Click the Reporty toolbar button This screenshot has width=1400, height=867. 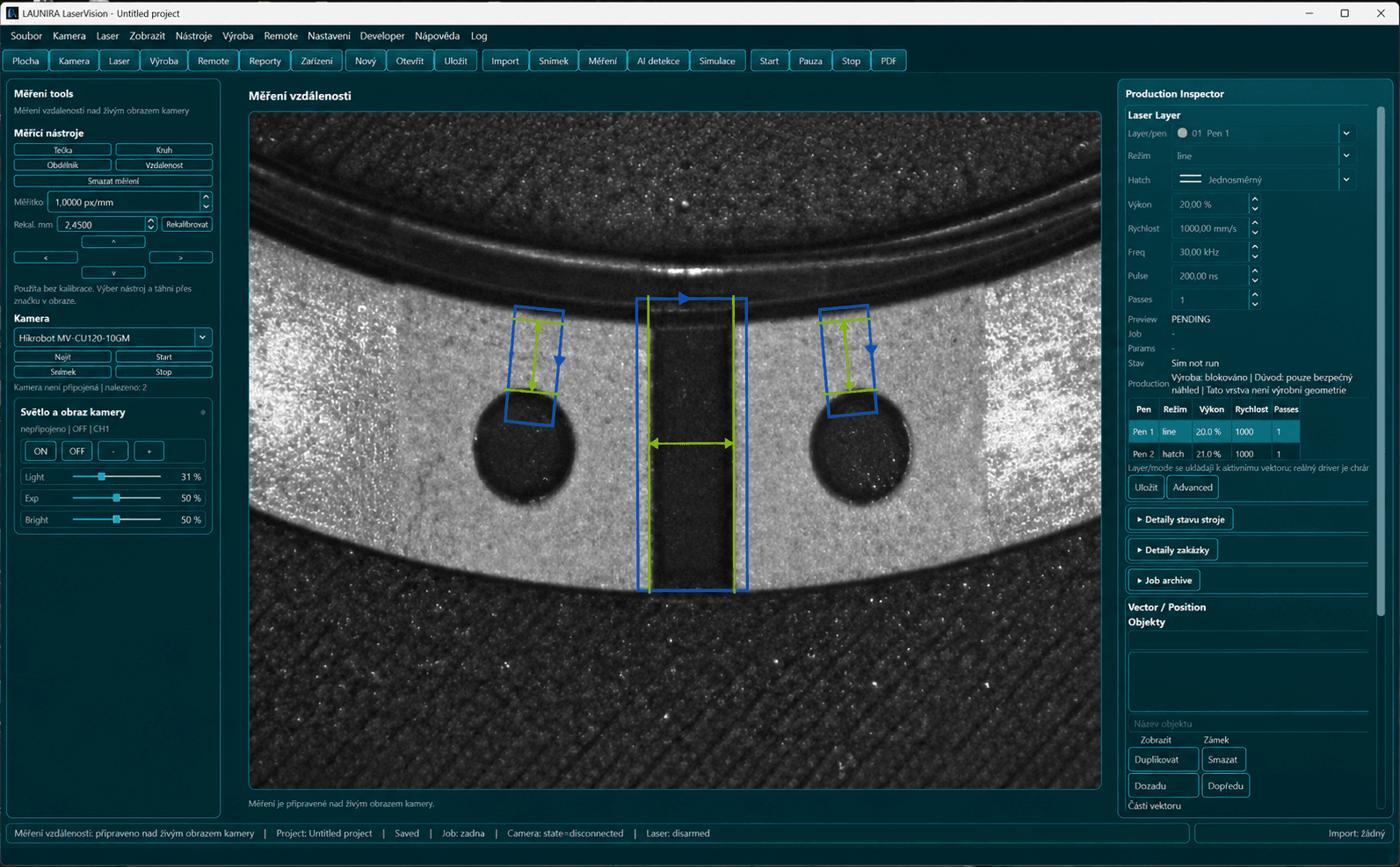click(x=265, y=61)
